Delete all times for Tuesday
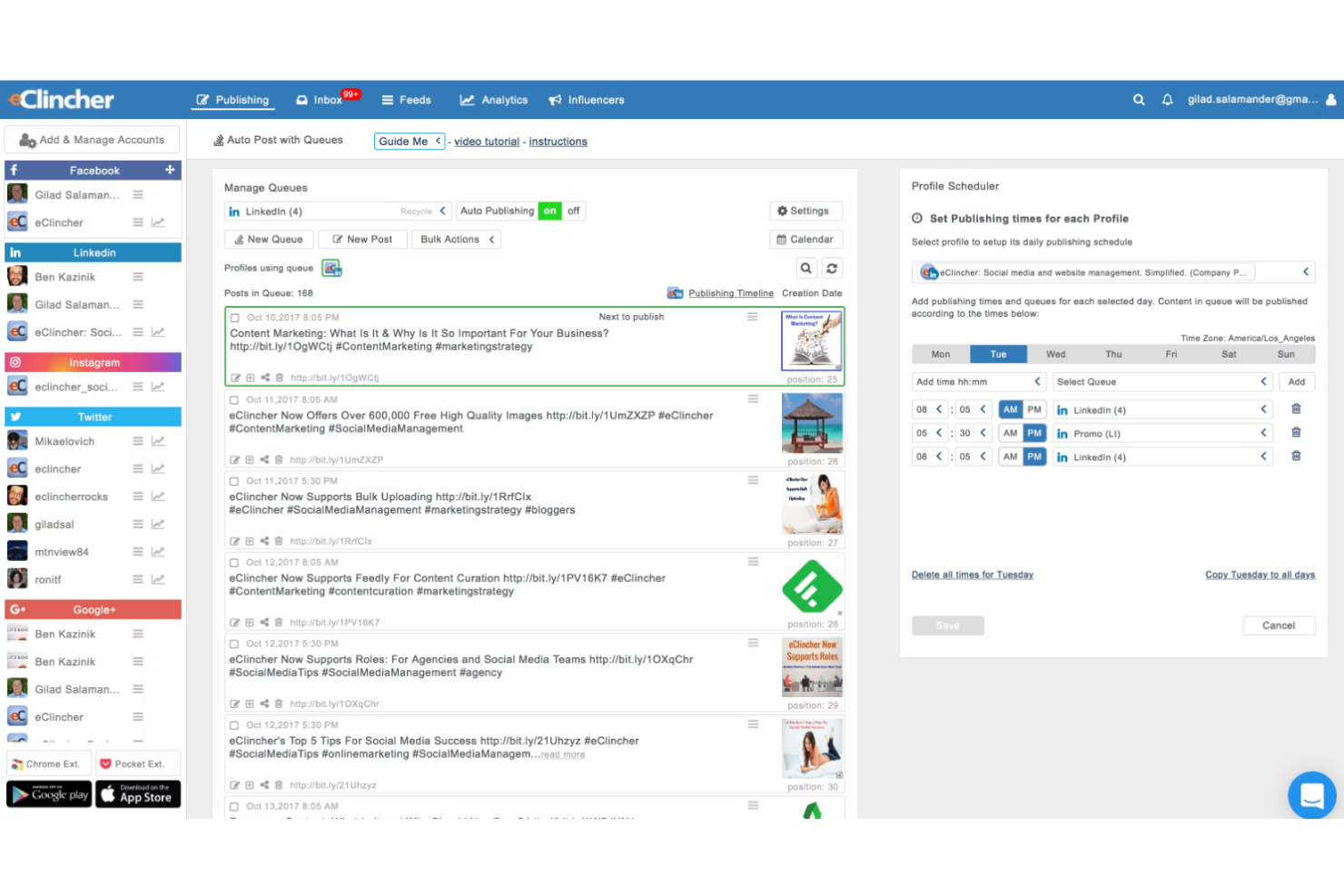Image resolution: width=1344 pixels, height=896 pixels. 973,575
